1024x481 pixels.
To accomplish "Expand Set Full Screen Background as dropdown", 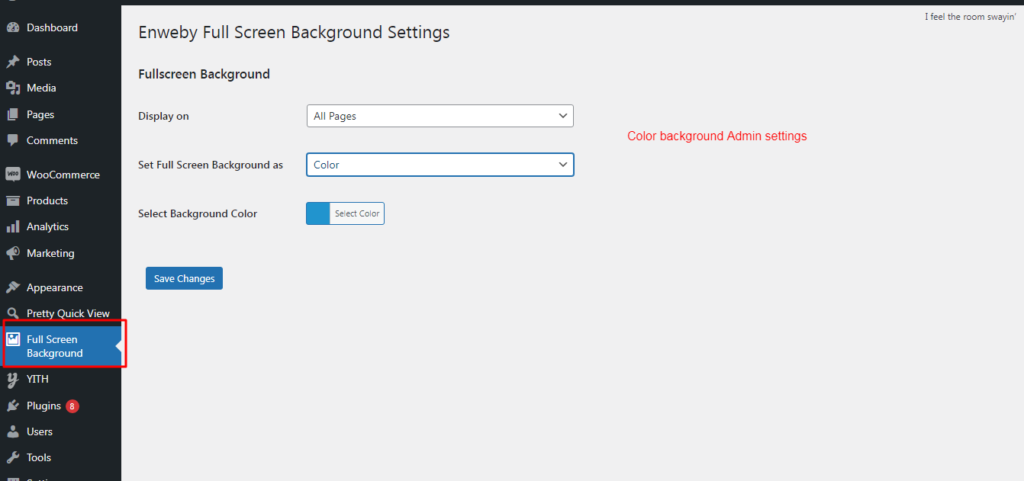I will [440, 165].
